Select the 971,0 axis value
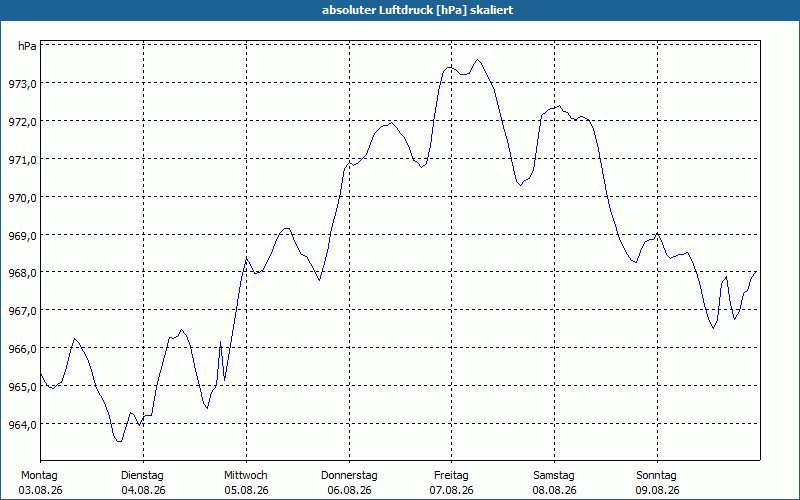The height and width of the screenshot is (500, 800). [22, 160]
